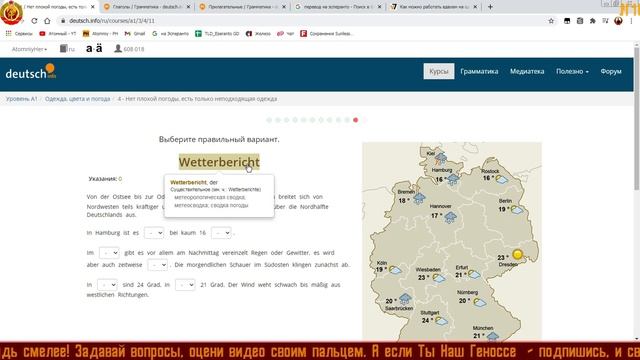Image resolution: width=640 pixels, height=360 pixels.
Task: Click the deutsch.info logo
Action: tap(31, 72)
